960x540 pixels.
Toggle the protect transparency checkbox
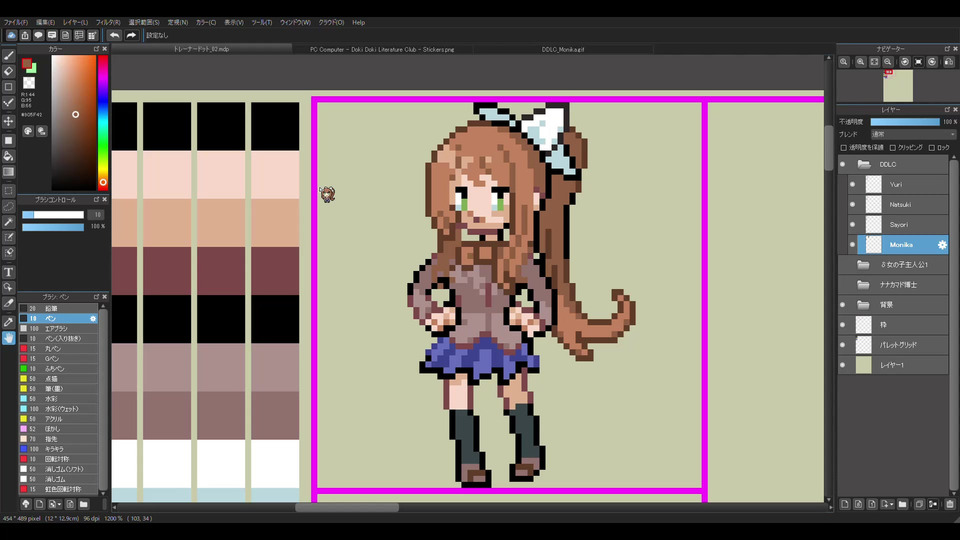844,148
